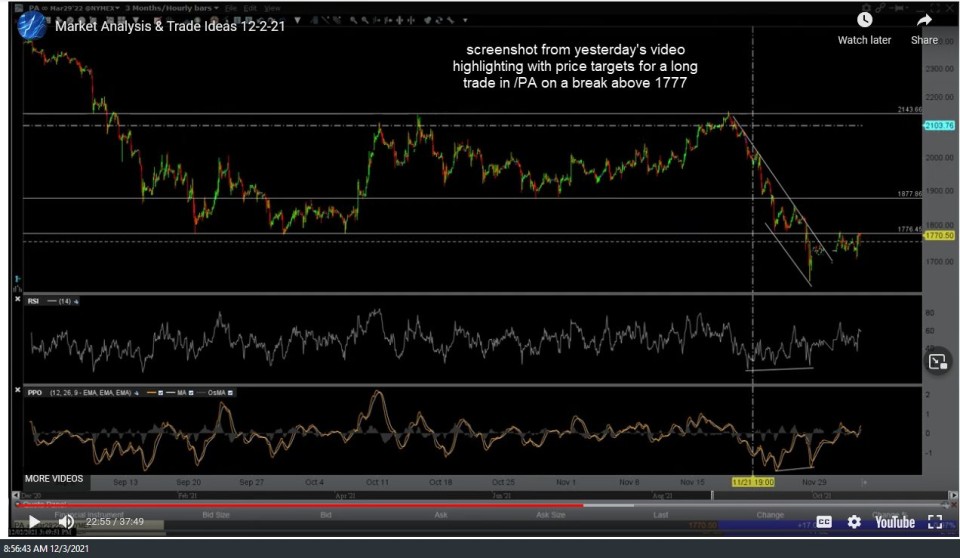Viewport: 960px width, 558px height.
Task: Click the pop-out icon at right edge
Action: tap(937, 362)
